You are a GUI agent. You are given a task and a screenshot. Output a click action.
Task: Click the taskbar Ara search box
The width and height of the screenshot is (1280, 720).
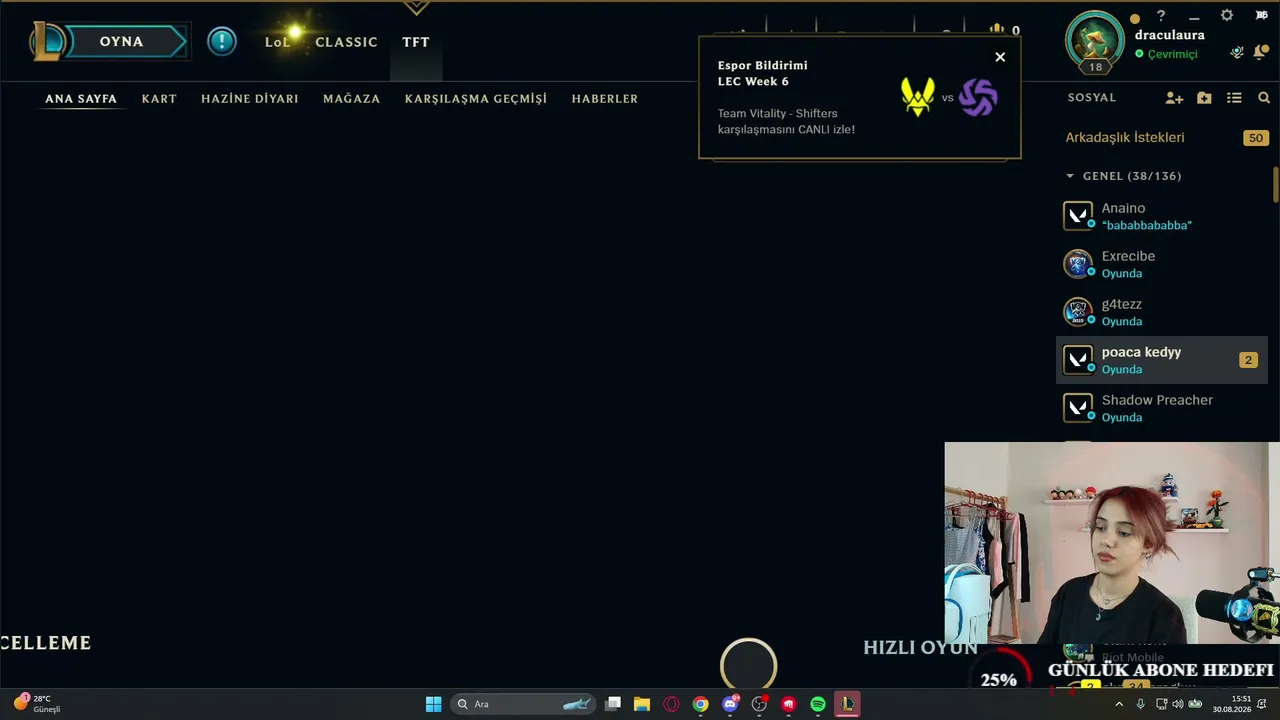pos(521,704)
